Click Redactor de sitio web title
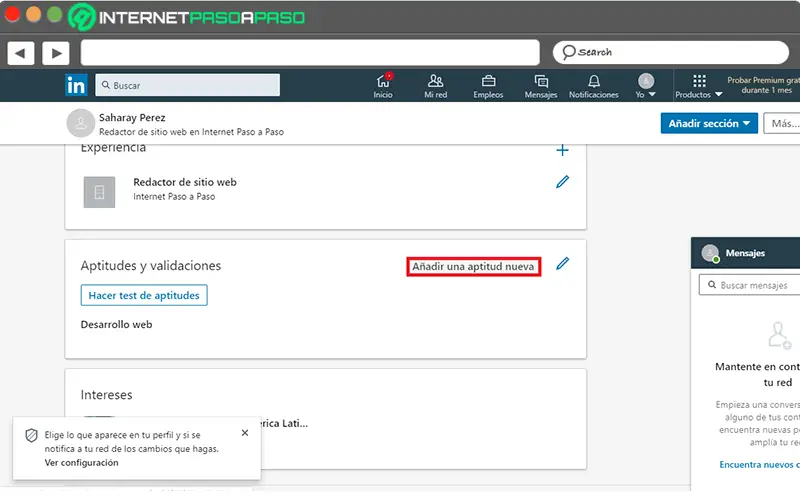The width and height of the screenshot is (800, 500). click(185, 182)
